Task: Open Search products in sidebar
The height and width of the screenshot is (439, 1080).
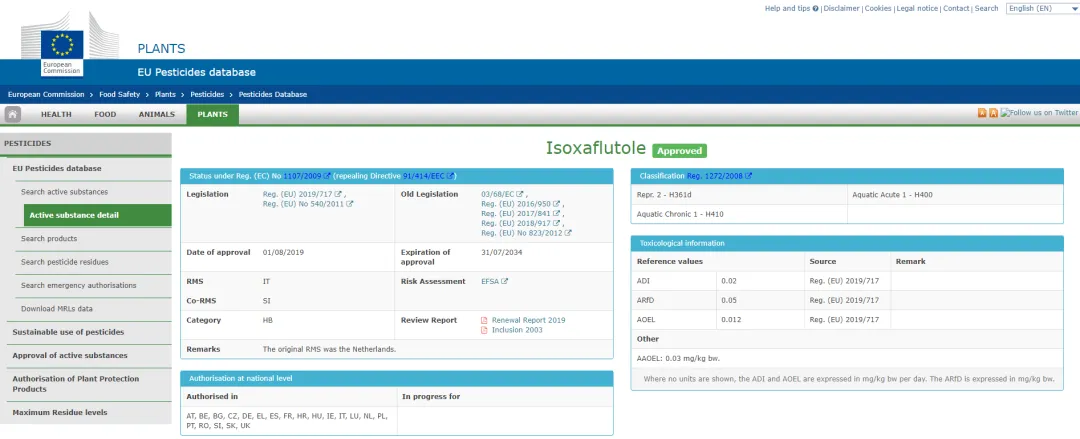Action: [49, 238]
